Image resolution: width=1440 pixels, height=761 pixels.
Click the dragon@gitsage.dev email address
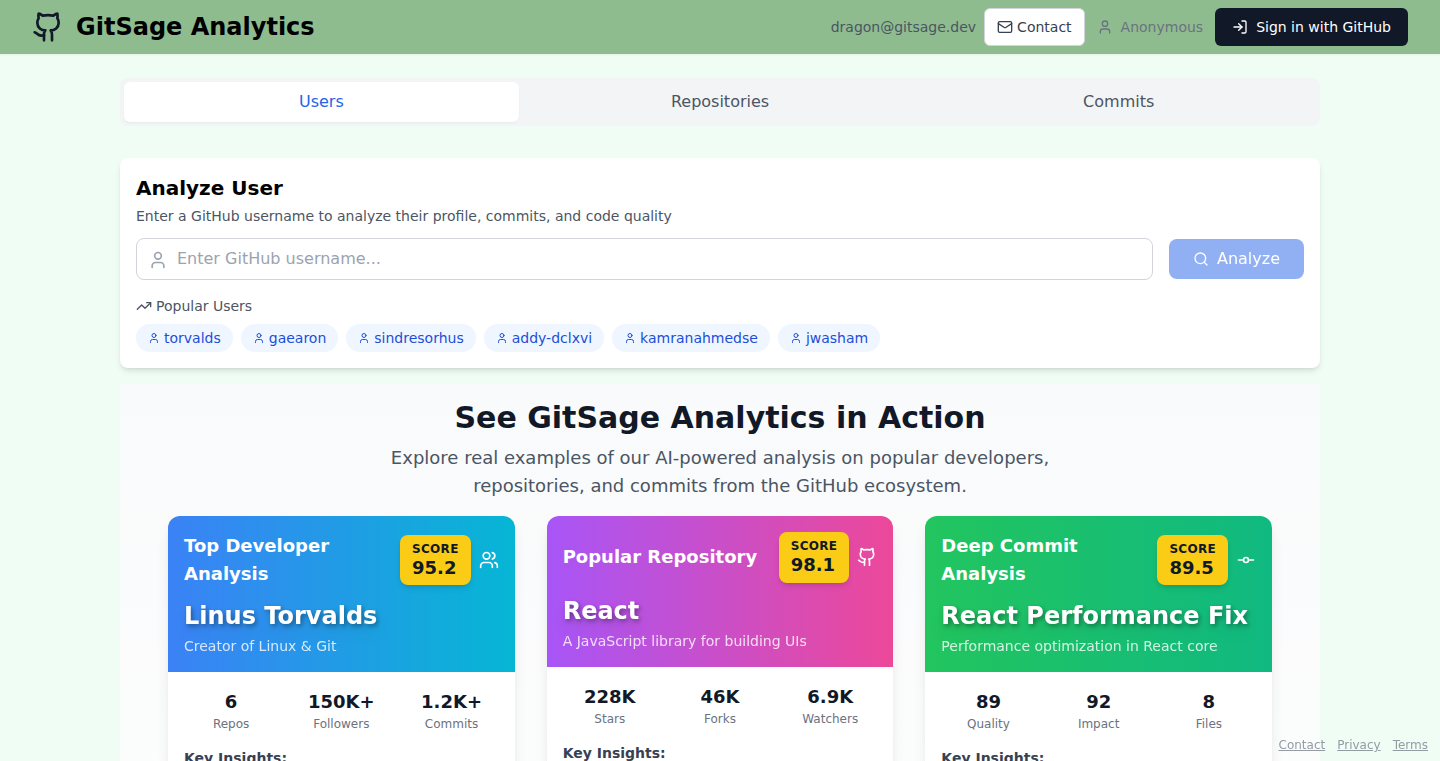[903, 27]
